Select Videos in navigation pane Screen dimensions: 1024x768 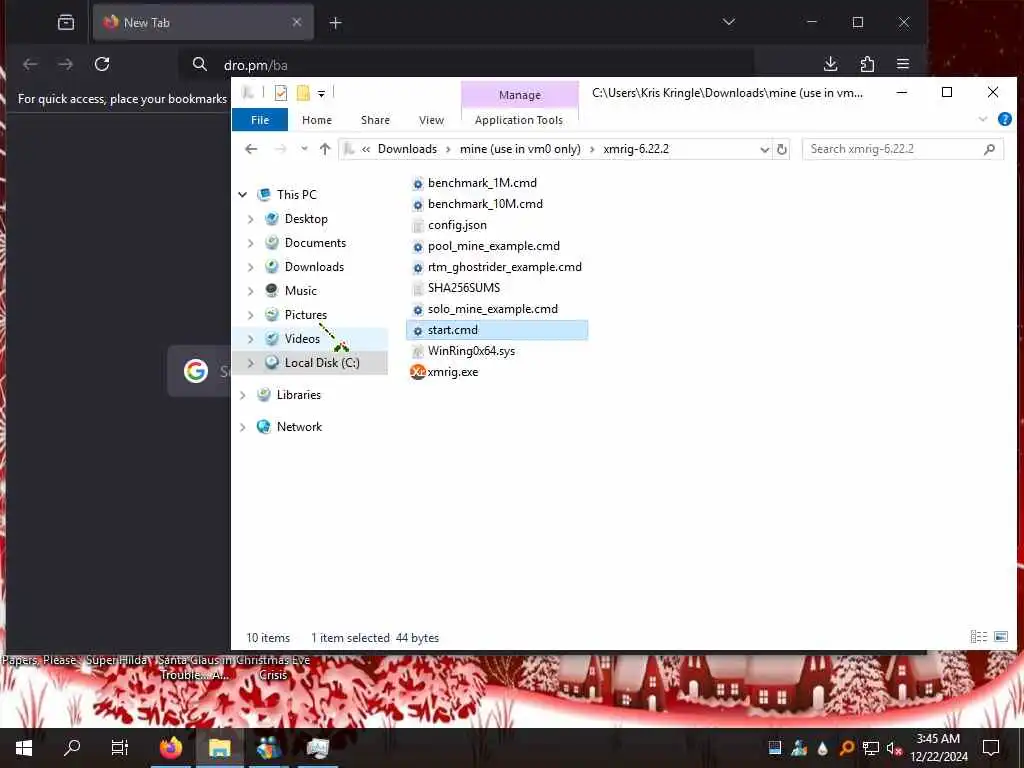tap(302, 339)
